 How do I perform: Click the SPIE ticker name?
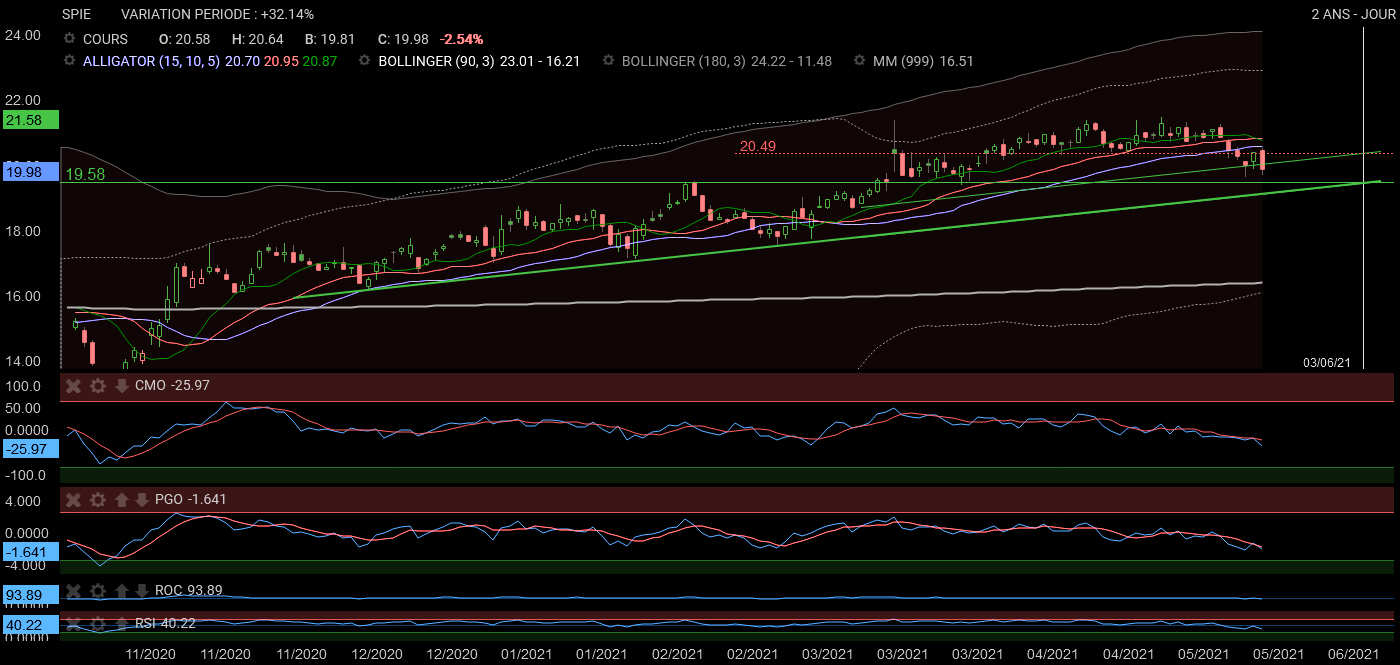(76, 14)
